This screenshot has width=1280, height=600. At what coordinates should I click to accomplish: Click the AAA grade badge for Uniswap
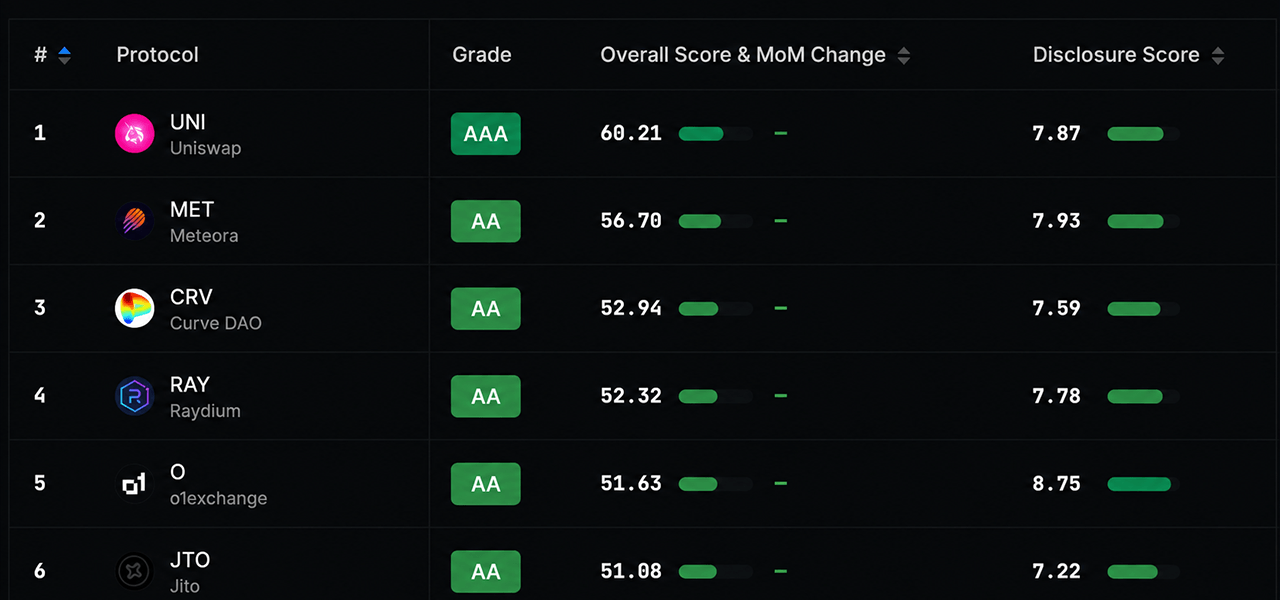tap(486, 134)
